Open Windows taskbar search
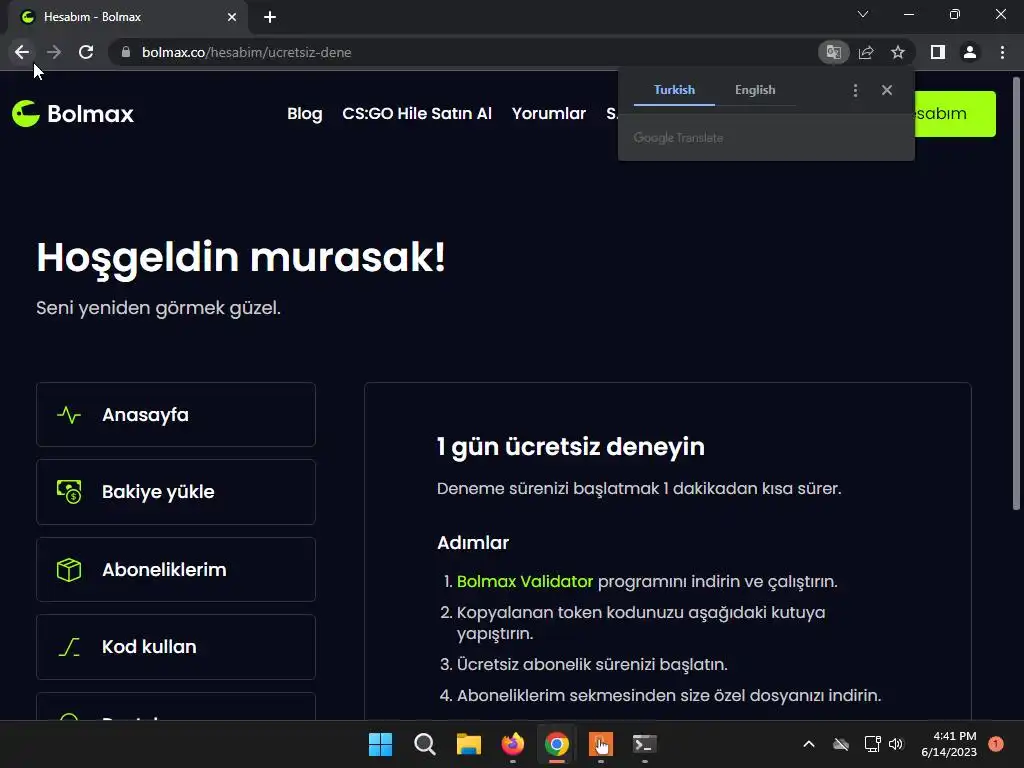Screen dimensions: 1024x768 click(424, 744)
